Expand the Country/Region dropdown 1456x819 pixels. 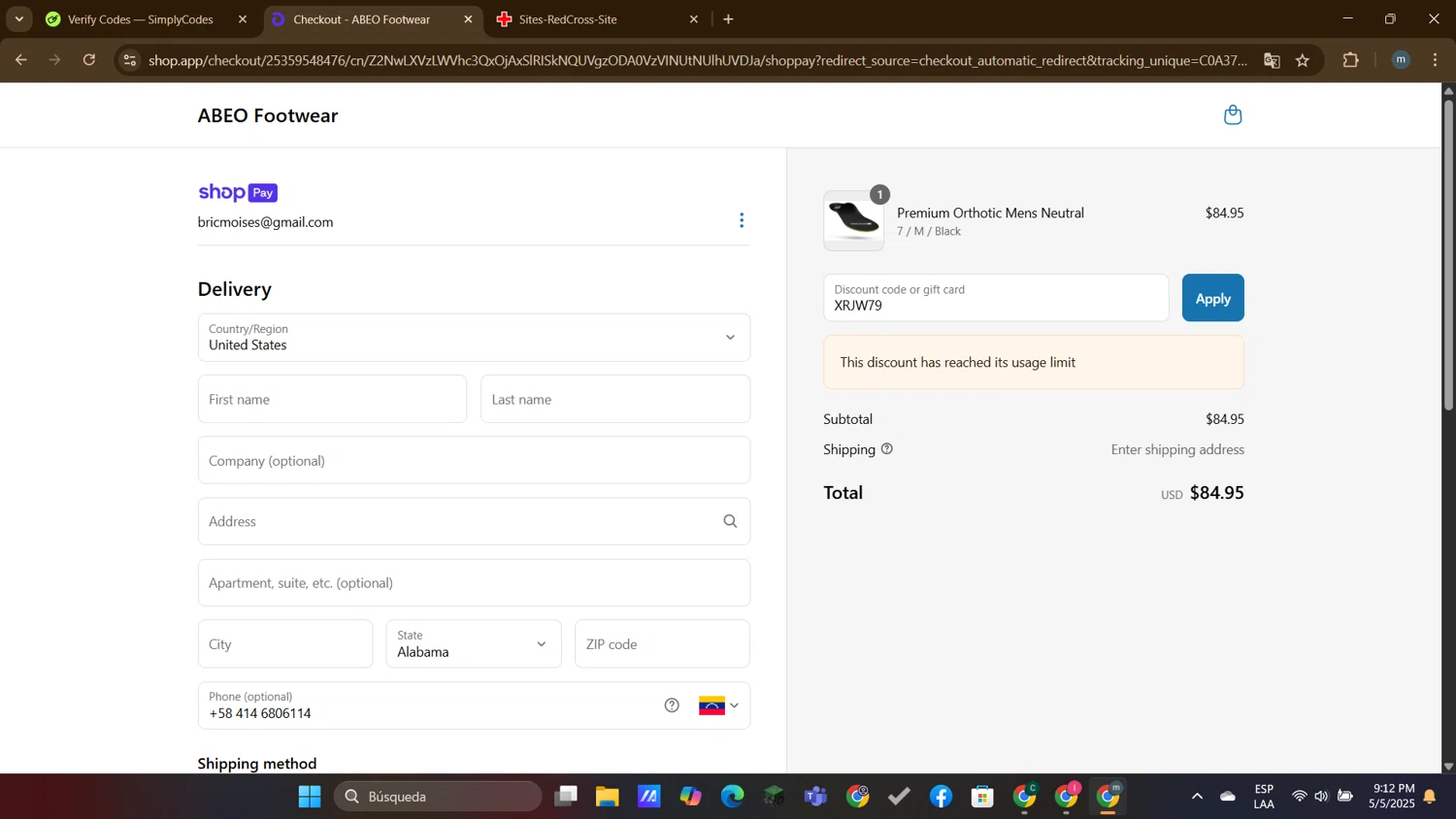(474, 338)
